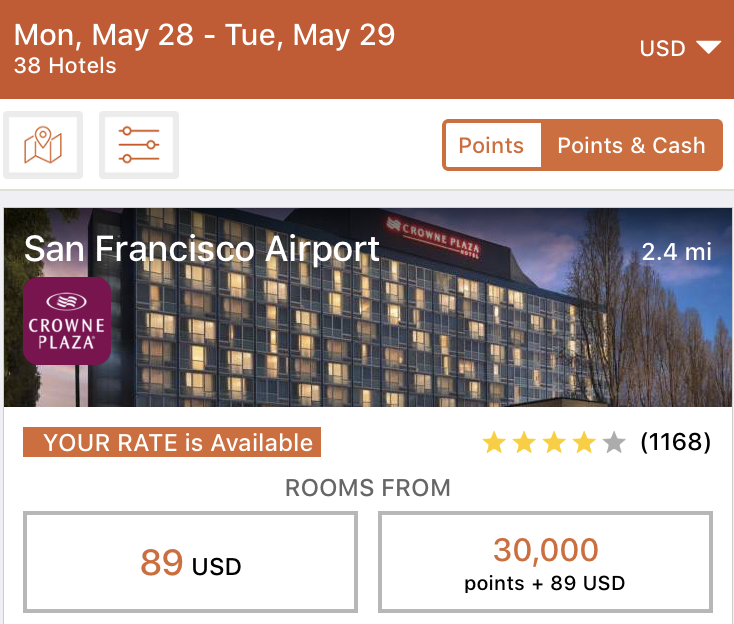Expand the currency dropdown arrow

[x=708, y=48]
